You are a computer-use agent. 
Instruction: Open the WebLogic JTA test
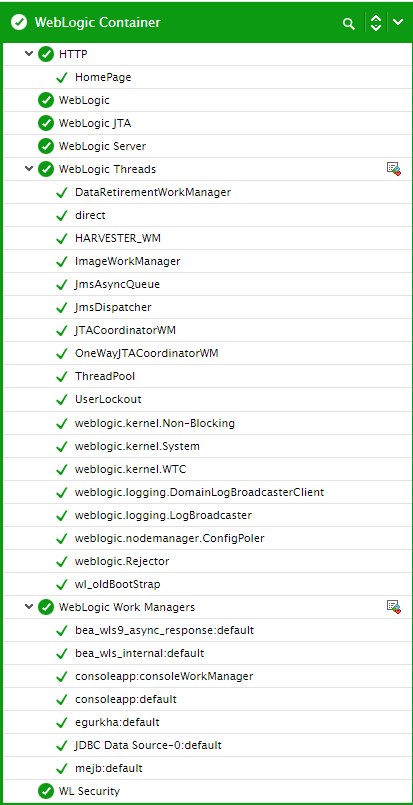(95, 123)
